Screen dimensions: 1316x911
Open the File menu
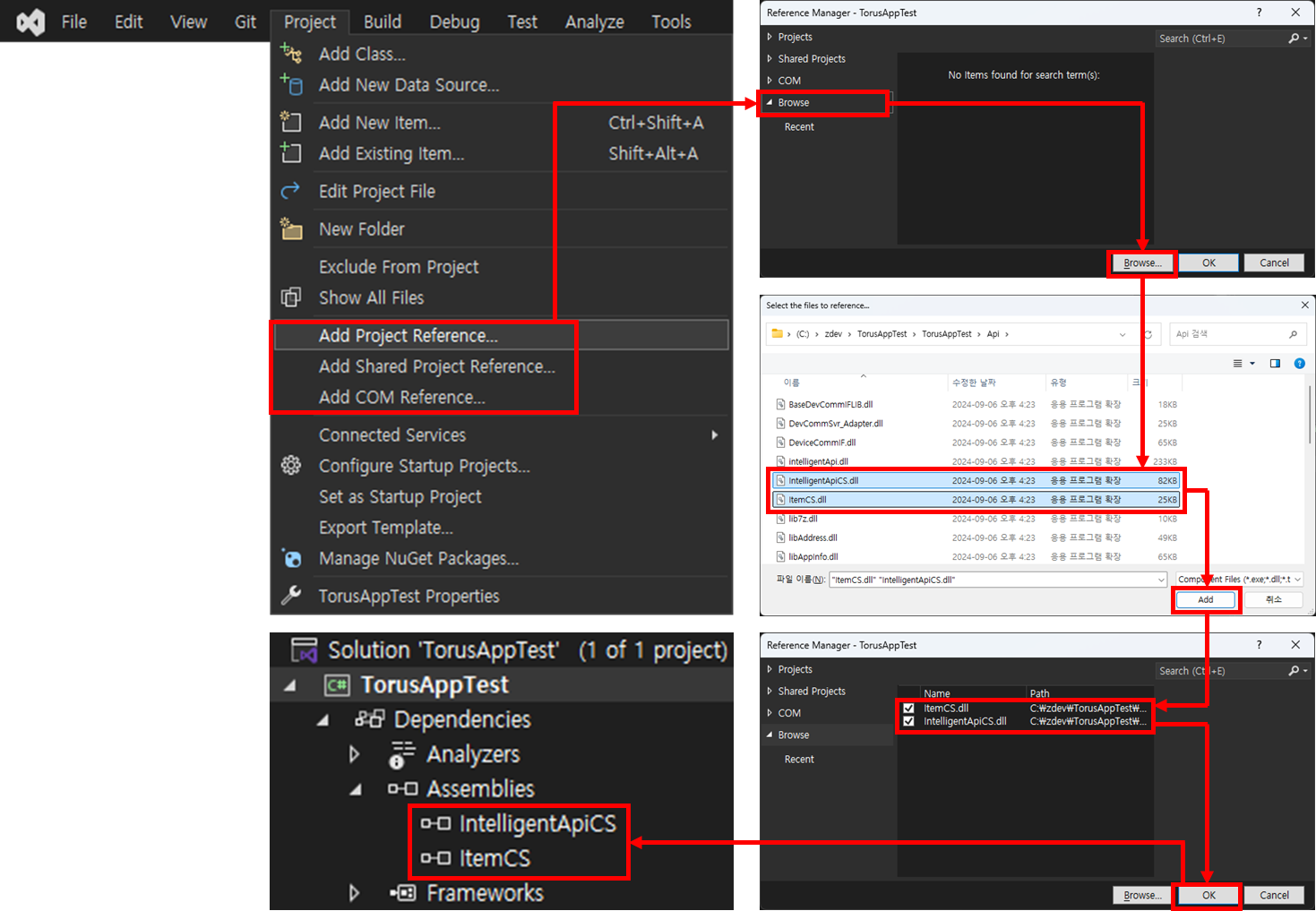(x=74, y=21)
